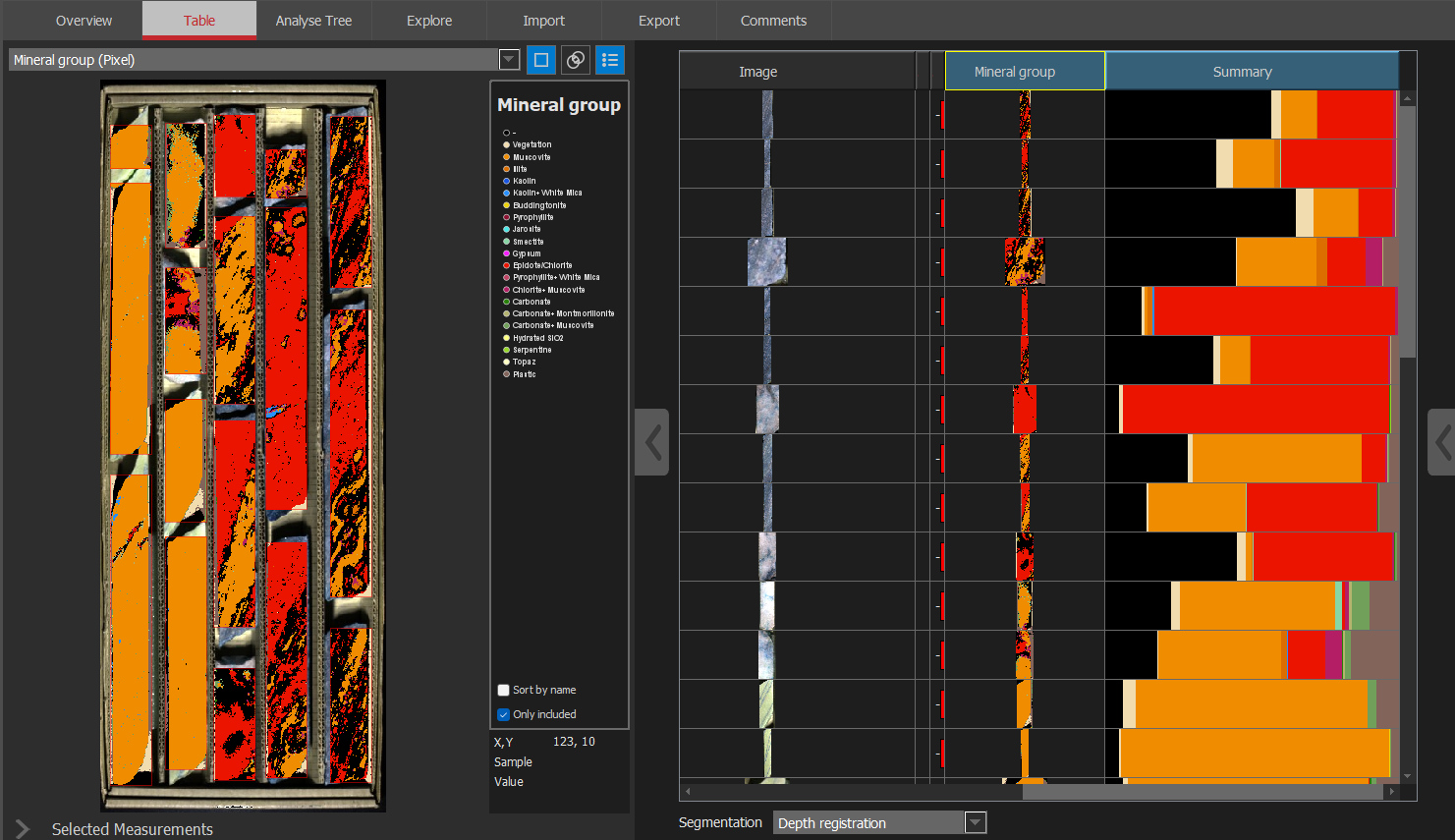The image size is (1455, 840).
Task: Click the table's scroll-right arrow
Action: (x=1391, y=791)
